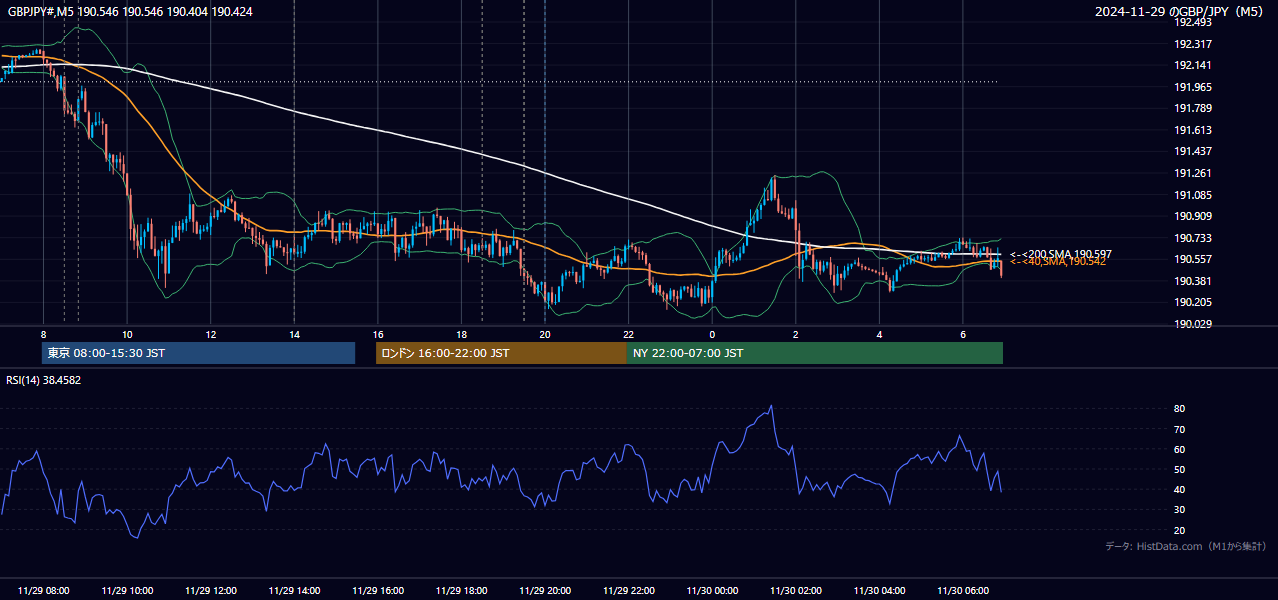Click price axis value 191.437
This screenshot has width=1278, height=600.
(x=1192, y=151)
